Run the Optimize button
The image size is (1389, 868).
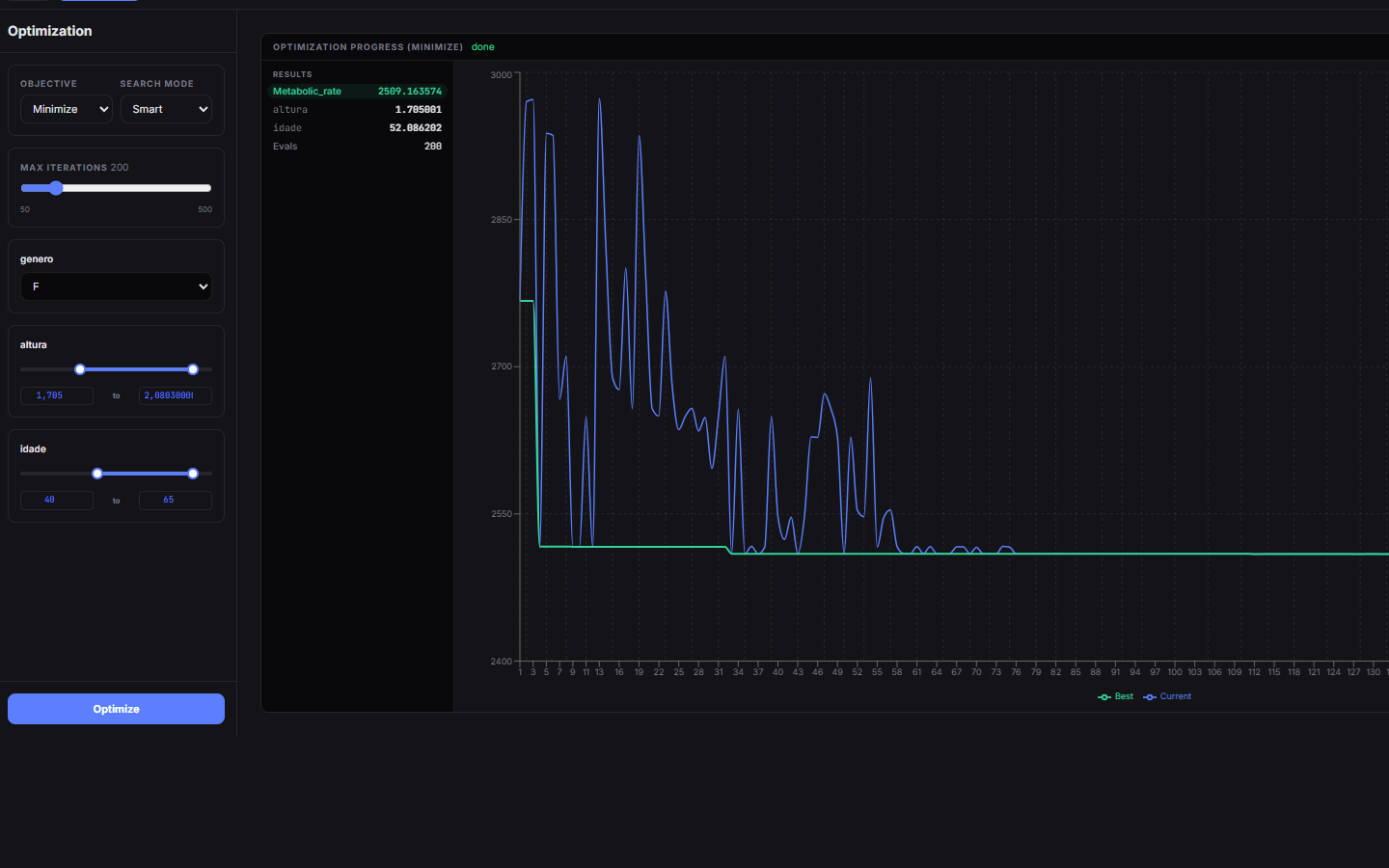116,709
